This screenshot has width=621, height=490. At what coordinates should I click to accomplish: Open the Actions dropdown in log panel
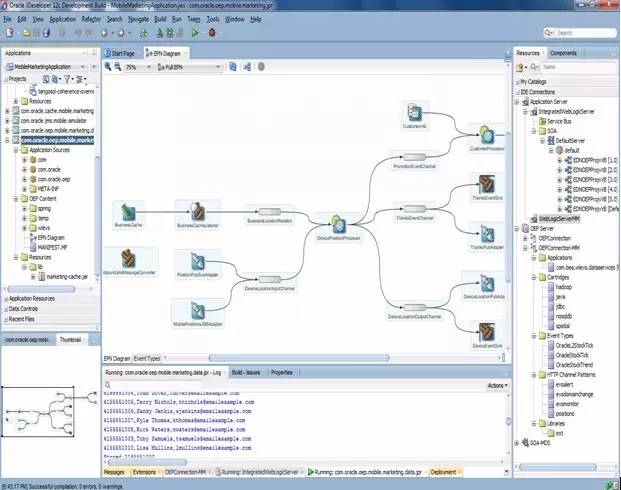coord(497,385)
